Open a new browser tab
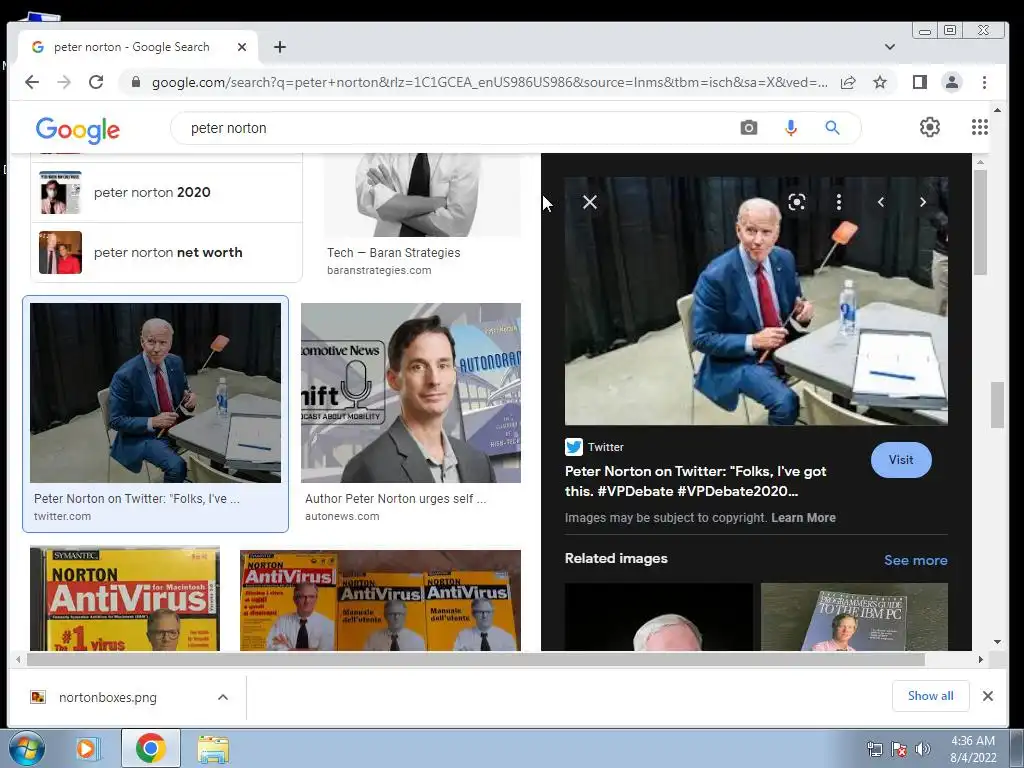Viewport: 1024px width, 768px height. [280, 47]
